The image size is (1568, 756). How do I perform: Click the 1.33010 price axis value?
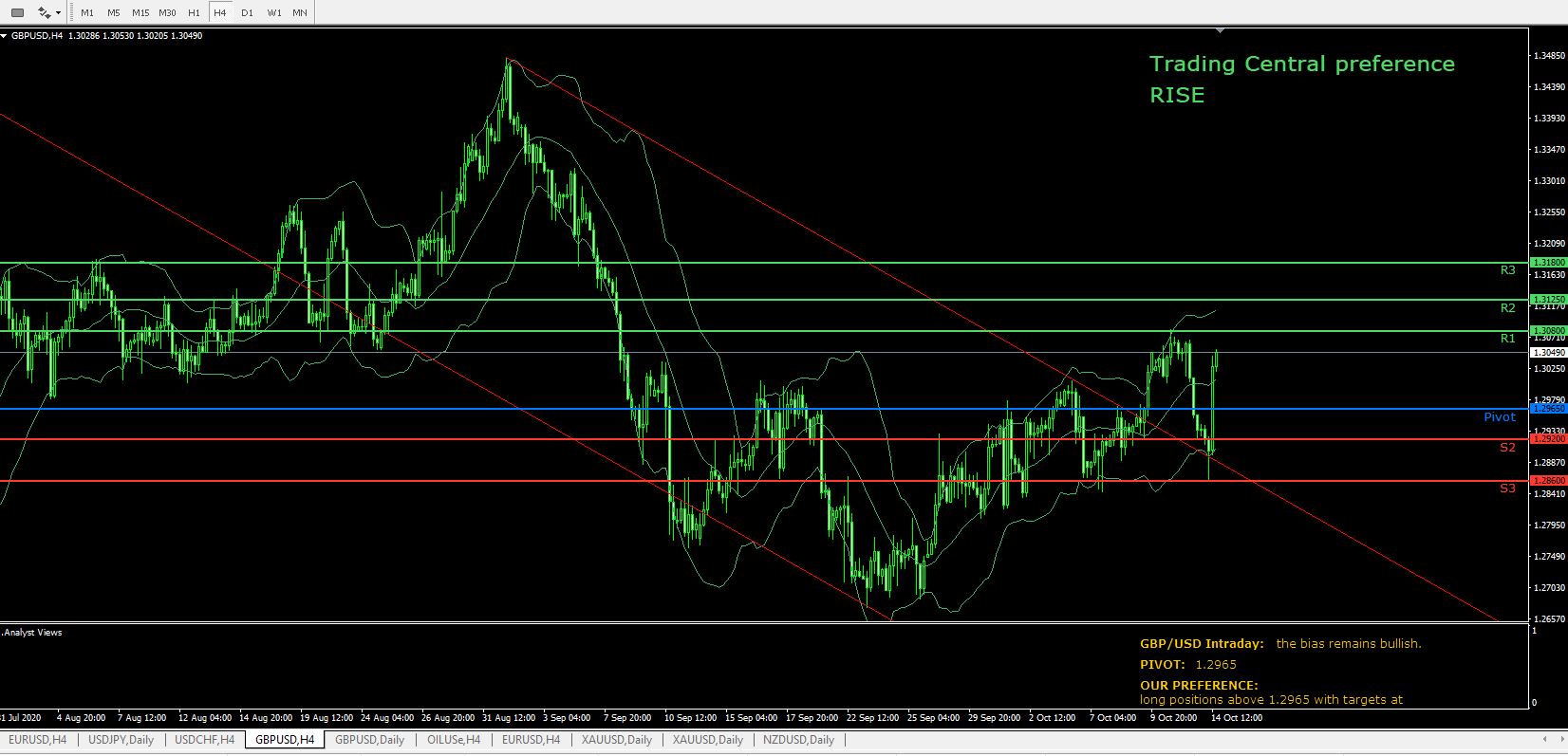(1548, 180)
